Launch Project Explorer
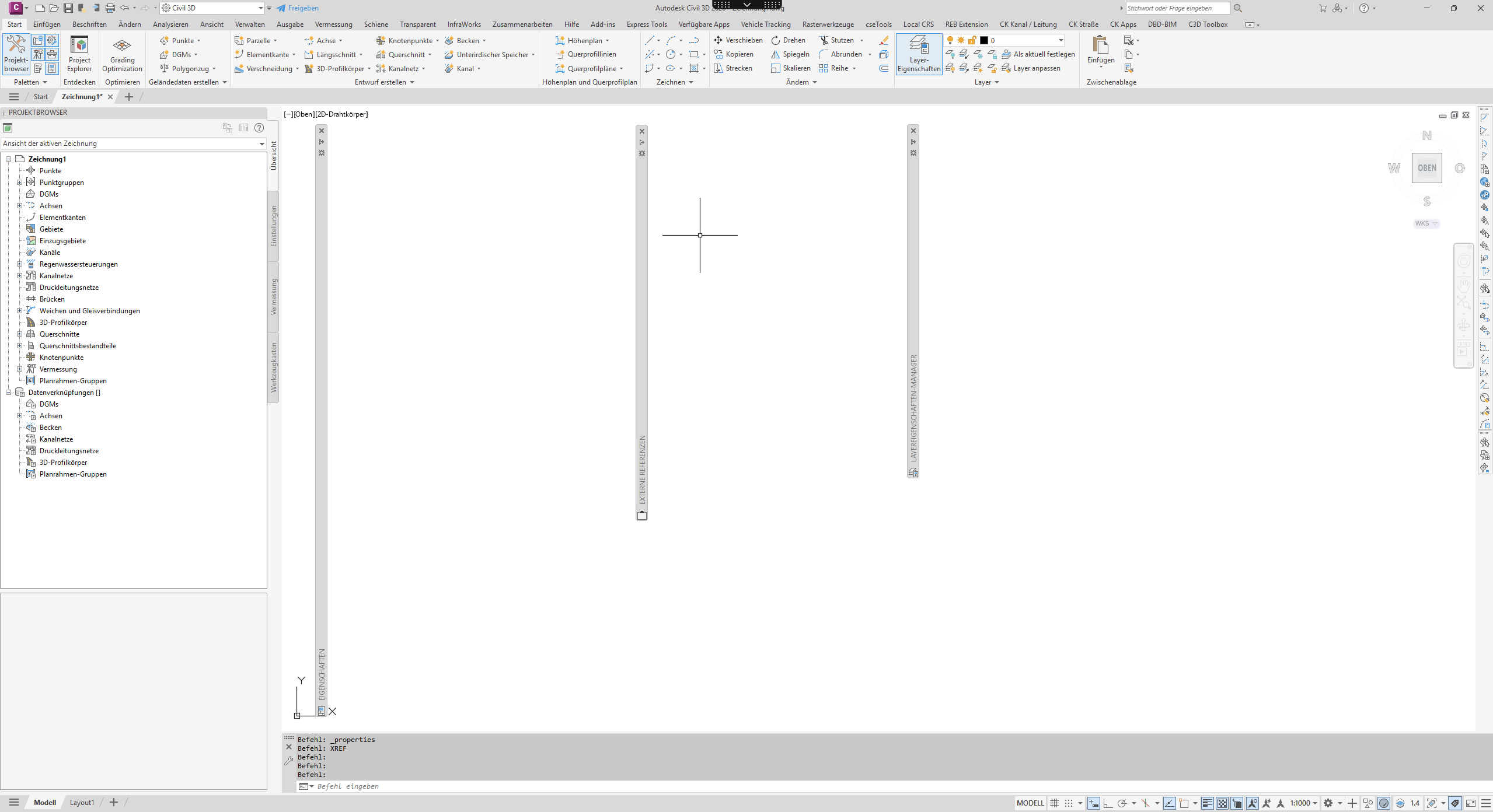Screen dimensions: 1493x812 pyautogui.click(x=79, y=53)
